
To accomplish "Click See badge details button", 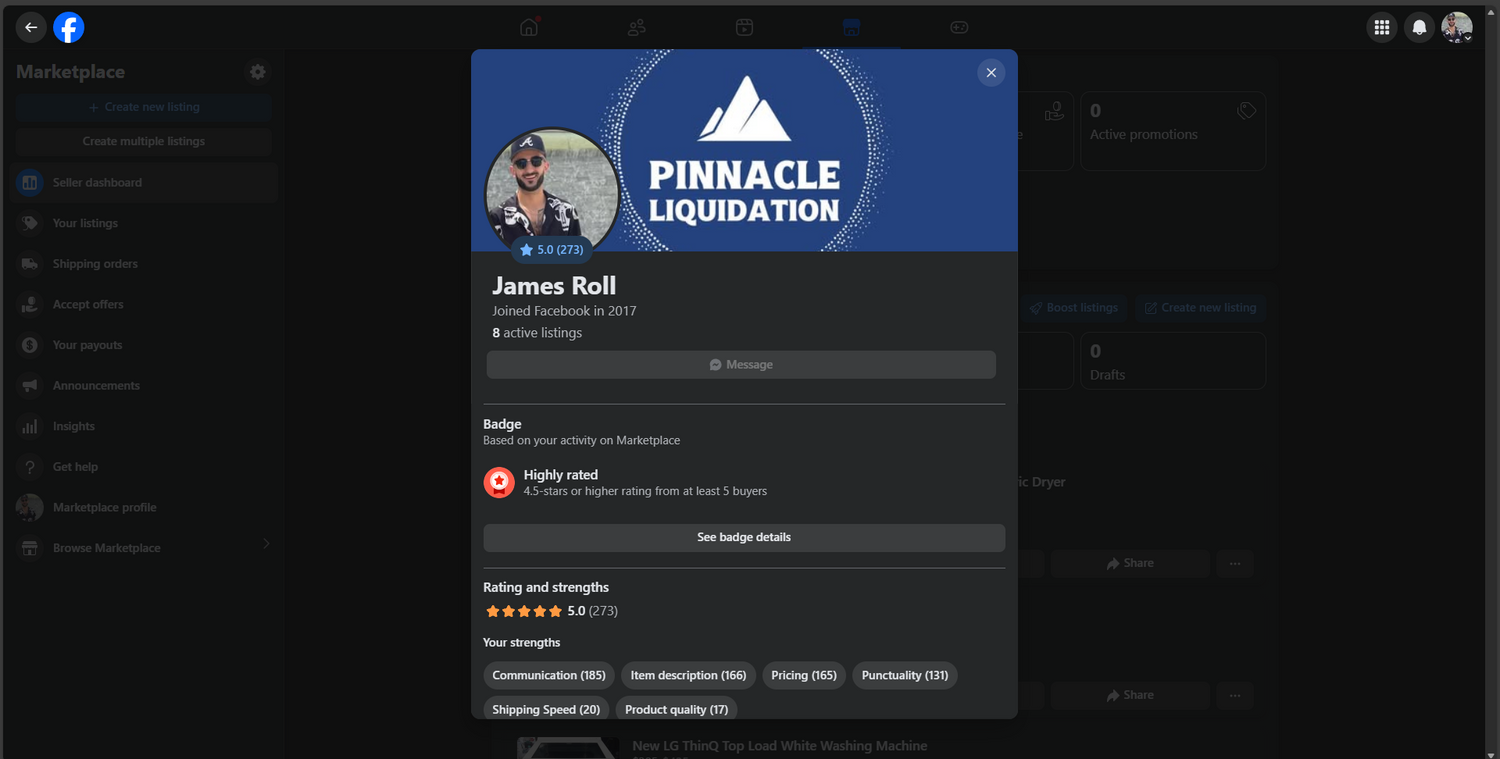I will pyautogui.click(x=744, y=537).
